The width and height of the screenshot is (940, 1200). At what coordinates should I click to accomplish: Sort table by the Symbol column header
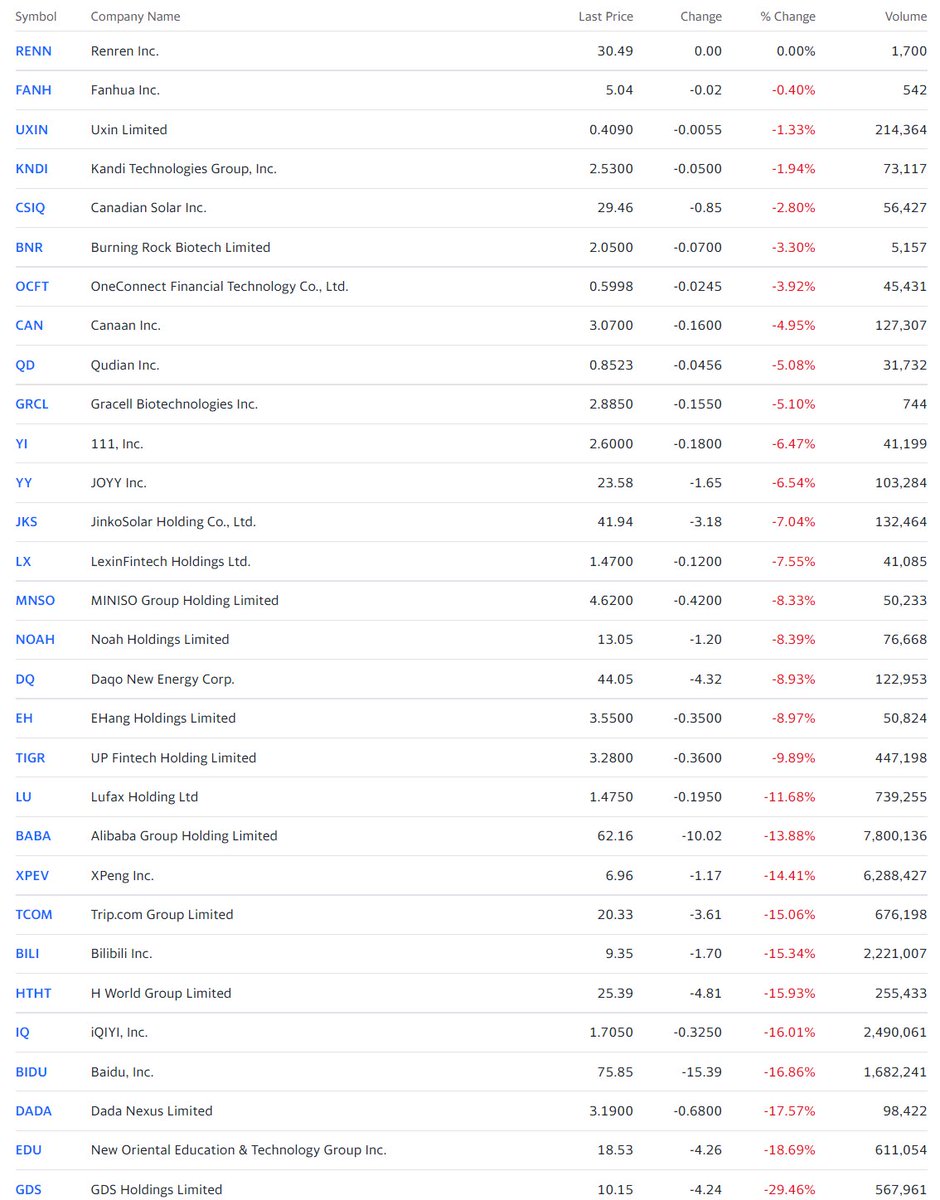[x=36, y=17]
